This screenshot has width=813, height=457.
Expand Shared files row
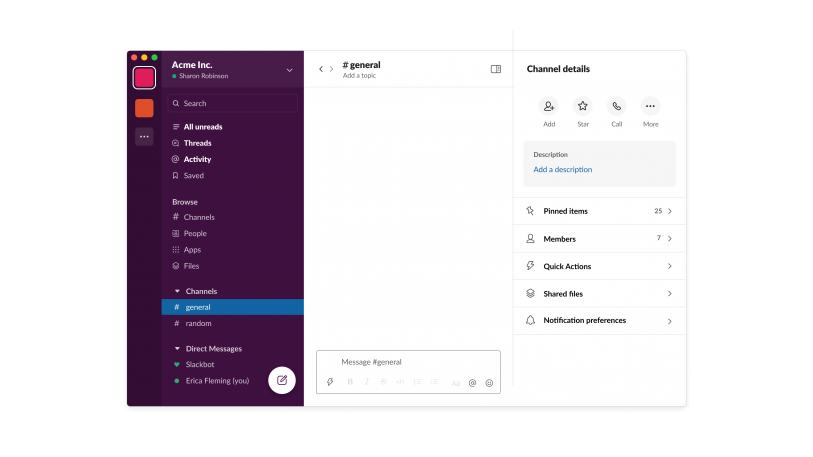pos(599,294)
